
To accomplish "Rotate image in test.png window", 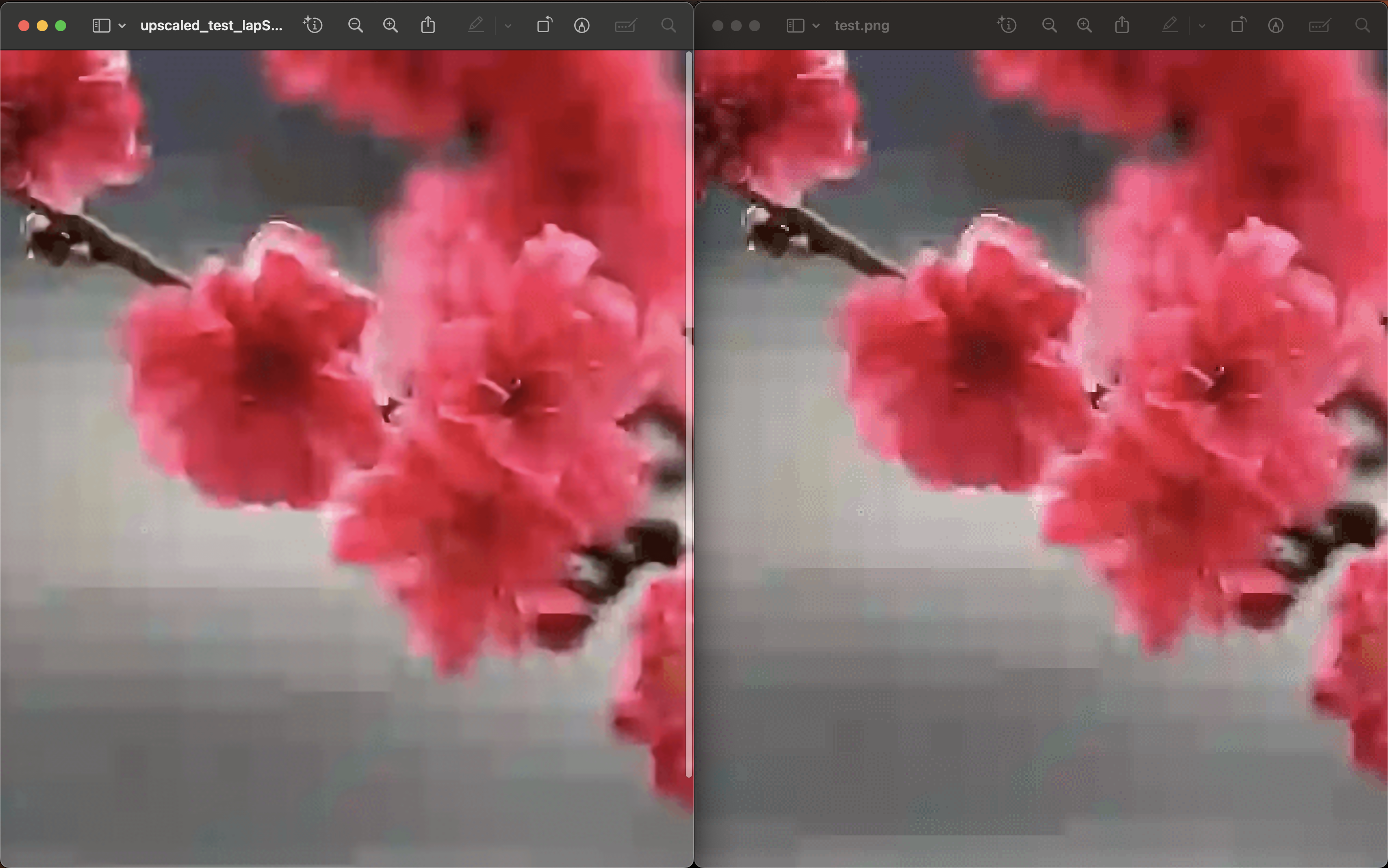I will (x=1239, y=25).
